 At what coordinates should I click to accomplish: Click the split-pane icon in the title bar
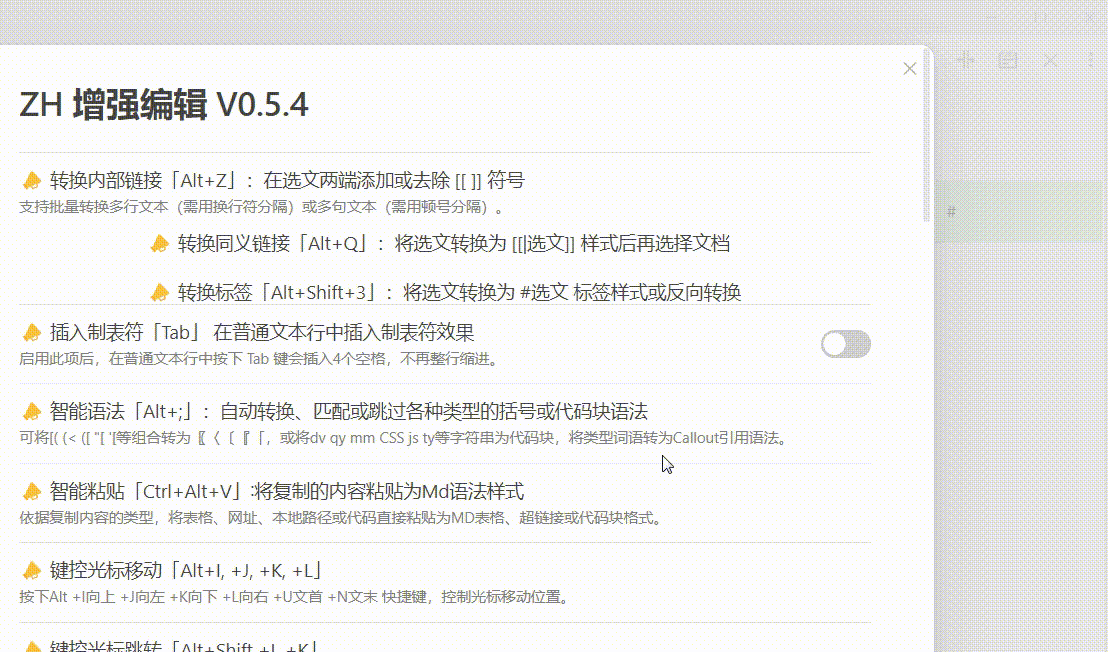(965, 60)
